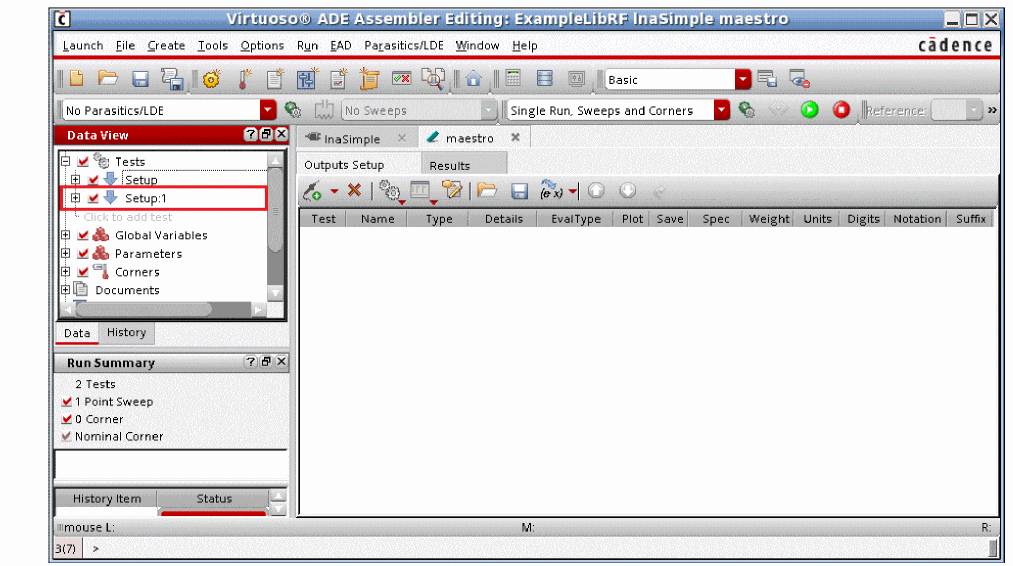Image resolution: width=1013 pixels, height=566 pixels.
Task: Open the calculator icon in toolbar
Action: point(514,79)
